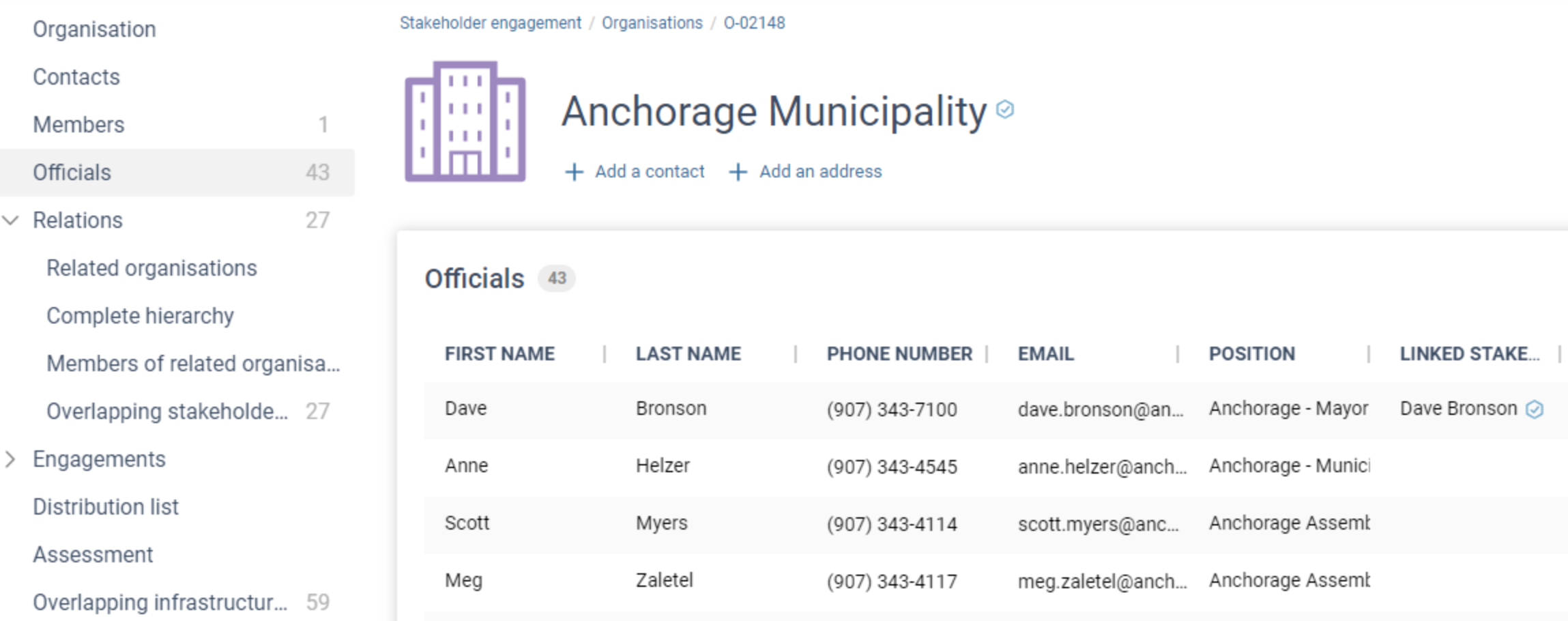Click Add a contact link
Screen dimensions: 1568x621
(x=649, y=171)
